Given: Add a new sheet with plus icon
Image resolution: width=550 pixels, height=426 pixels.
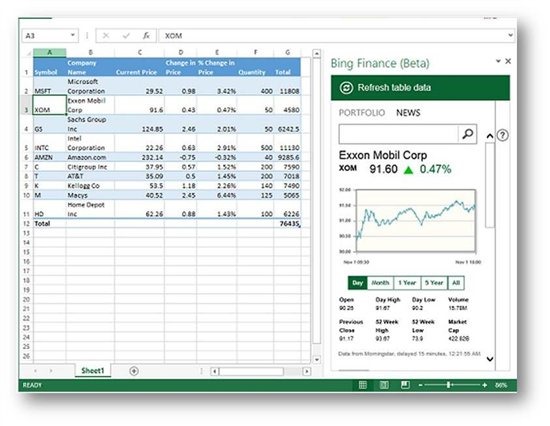Looking at the screenshot, I should tap(134, 371).
